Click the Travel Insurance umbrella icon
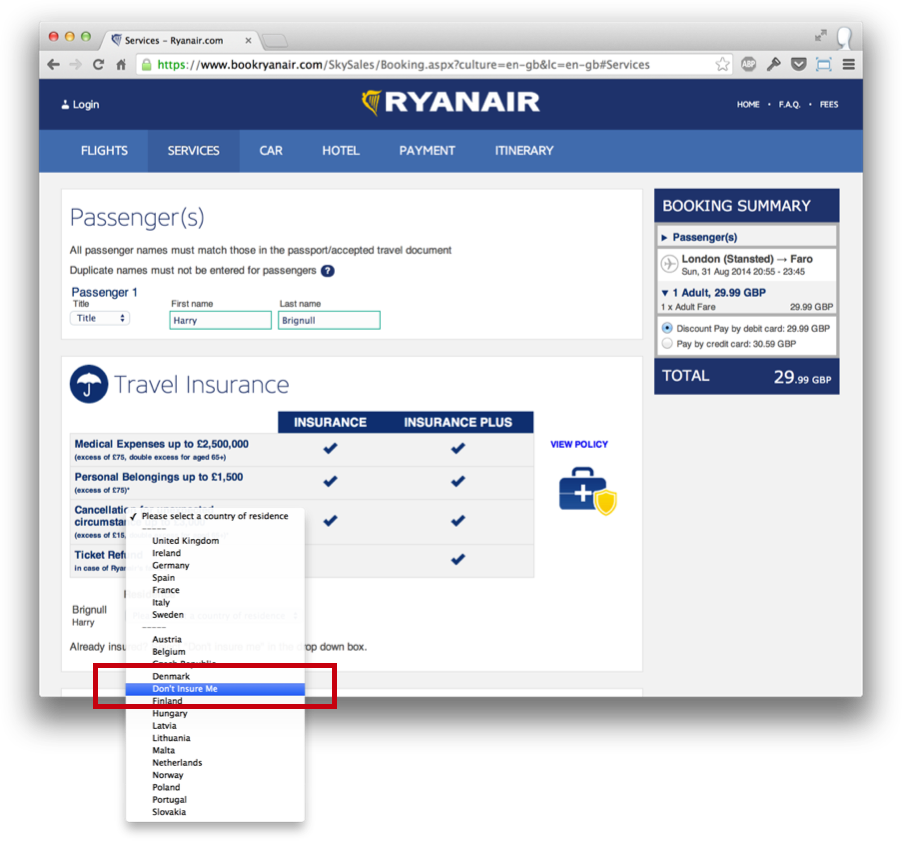This screenshot has height=841, width=902. pyautogui.click(x=89, y=384)
